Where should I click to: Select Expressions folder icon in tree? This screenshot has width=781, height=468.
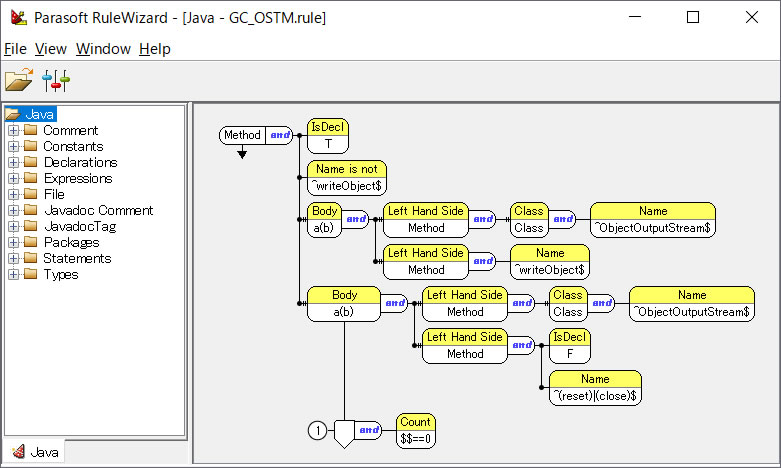click(x=31, y=178)
